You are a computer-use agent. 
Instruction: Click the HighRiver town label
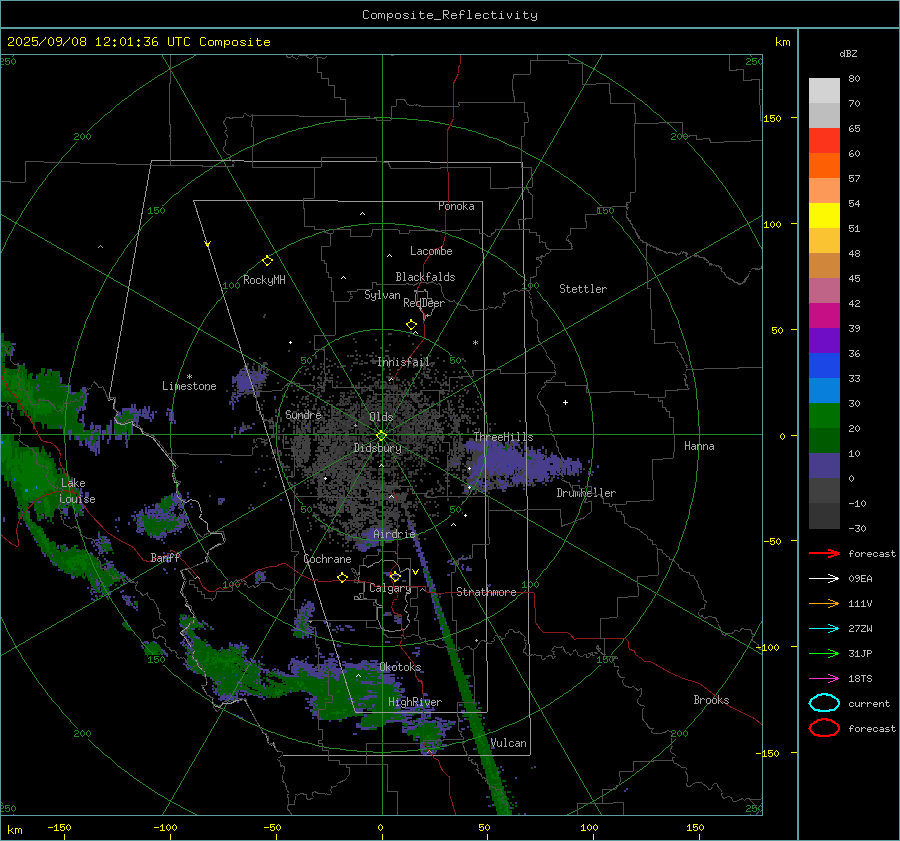(x=415, y=702)
